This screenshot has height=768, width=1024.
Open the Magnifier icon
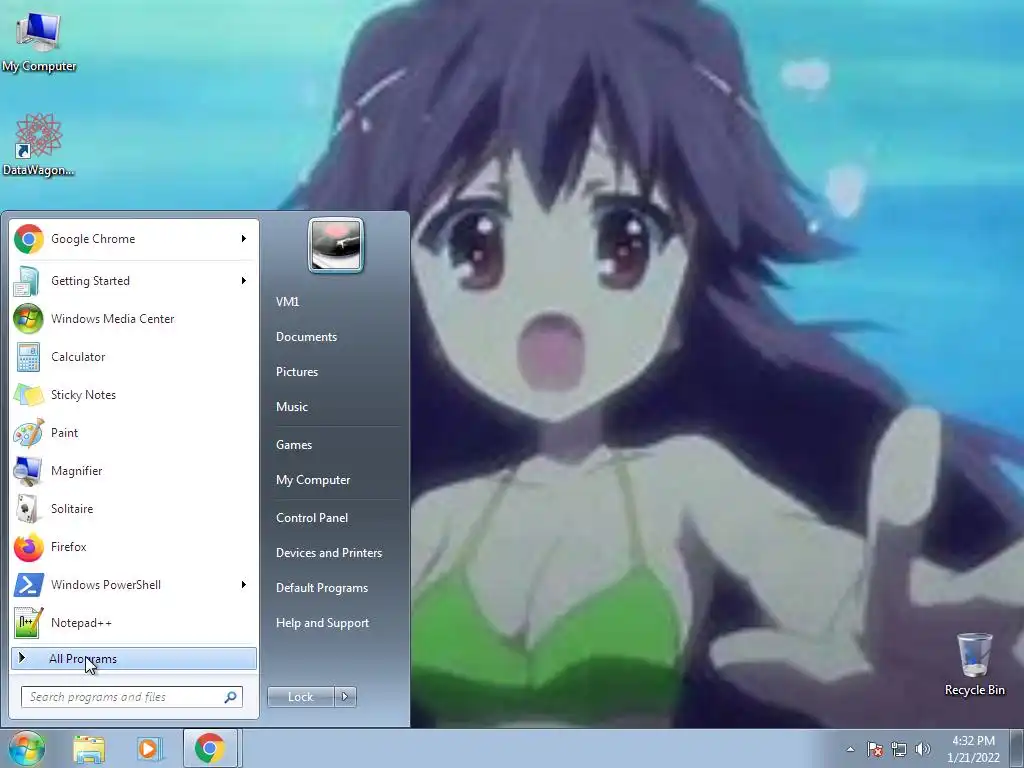click(x=27, y=471)
